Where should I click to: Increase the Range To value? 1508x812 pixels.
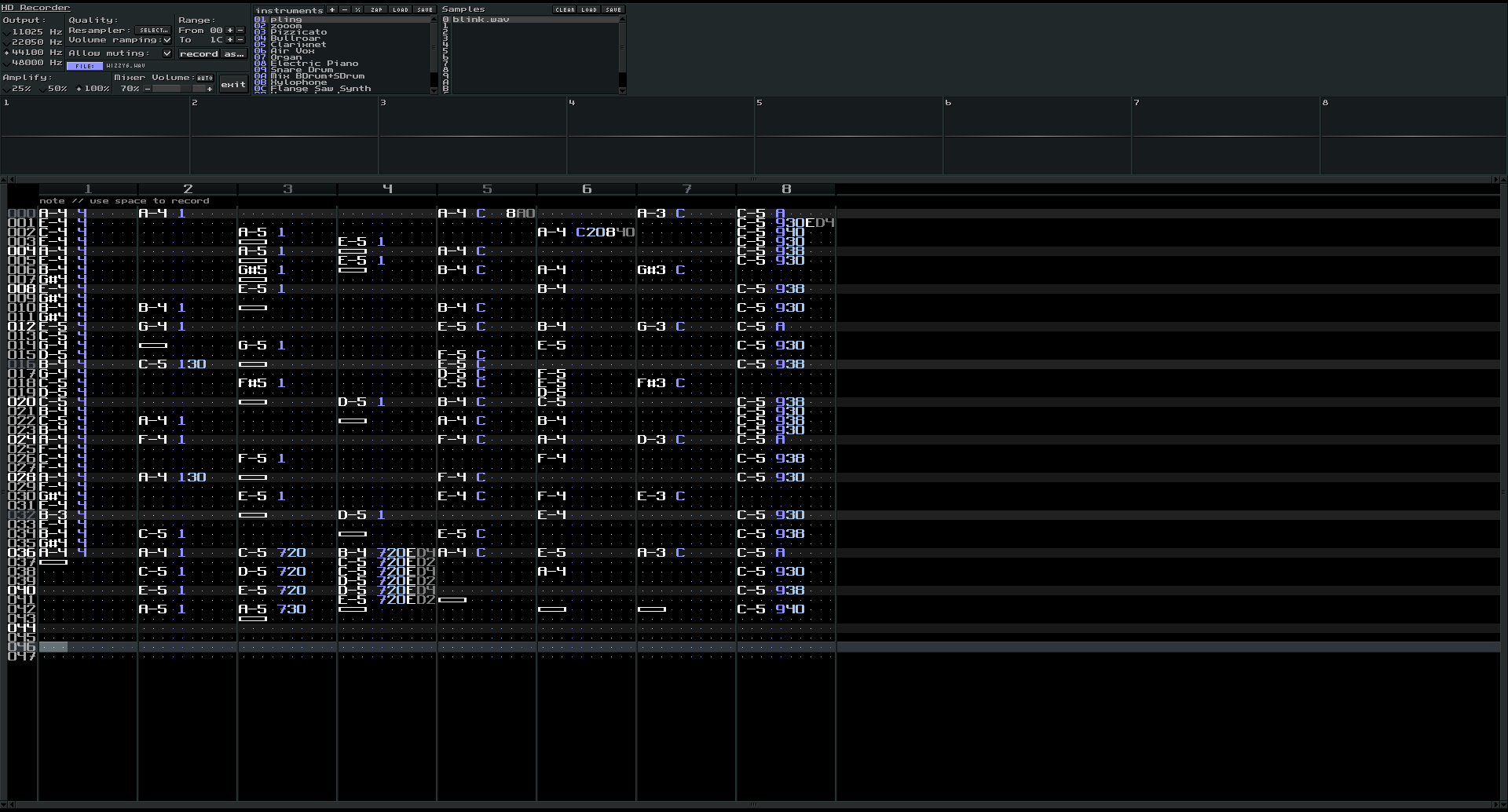pyautogui.click(x=230, y=39)
